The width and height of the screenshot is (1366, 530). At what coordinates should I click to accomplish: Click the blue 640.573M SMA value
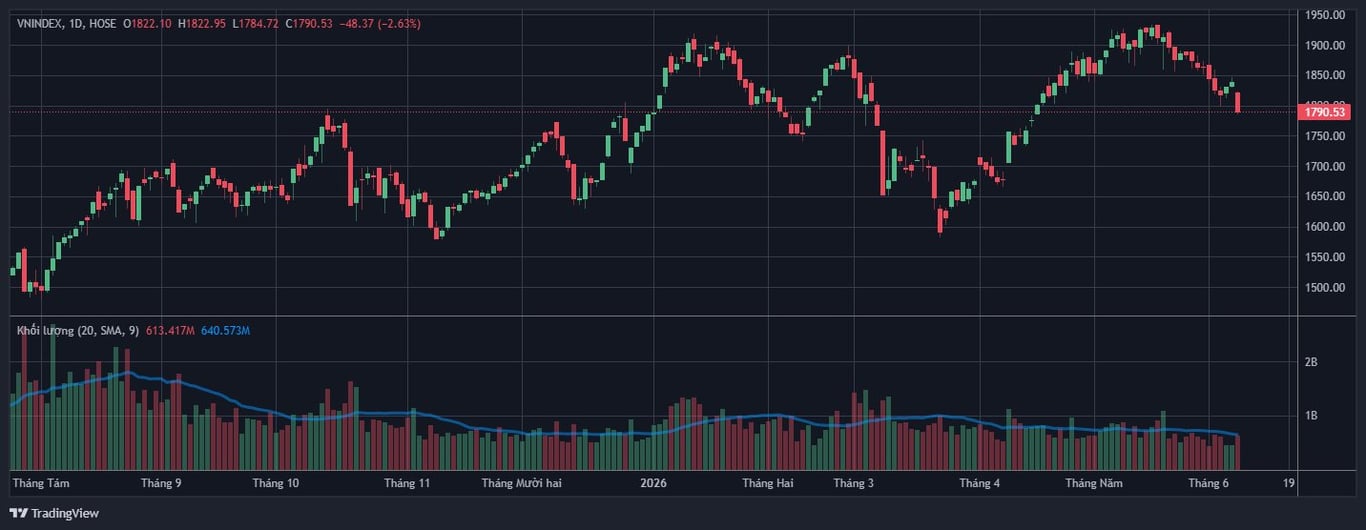point(225,330)
